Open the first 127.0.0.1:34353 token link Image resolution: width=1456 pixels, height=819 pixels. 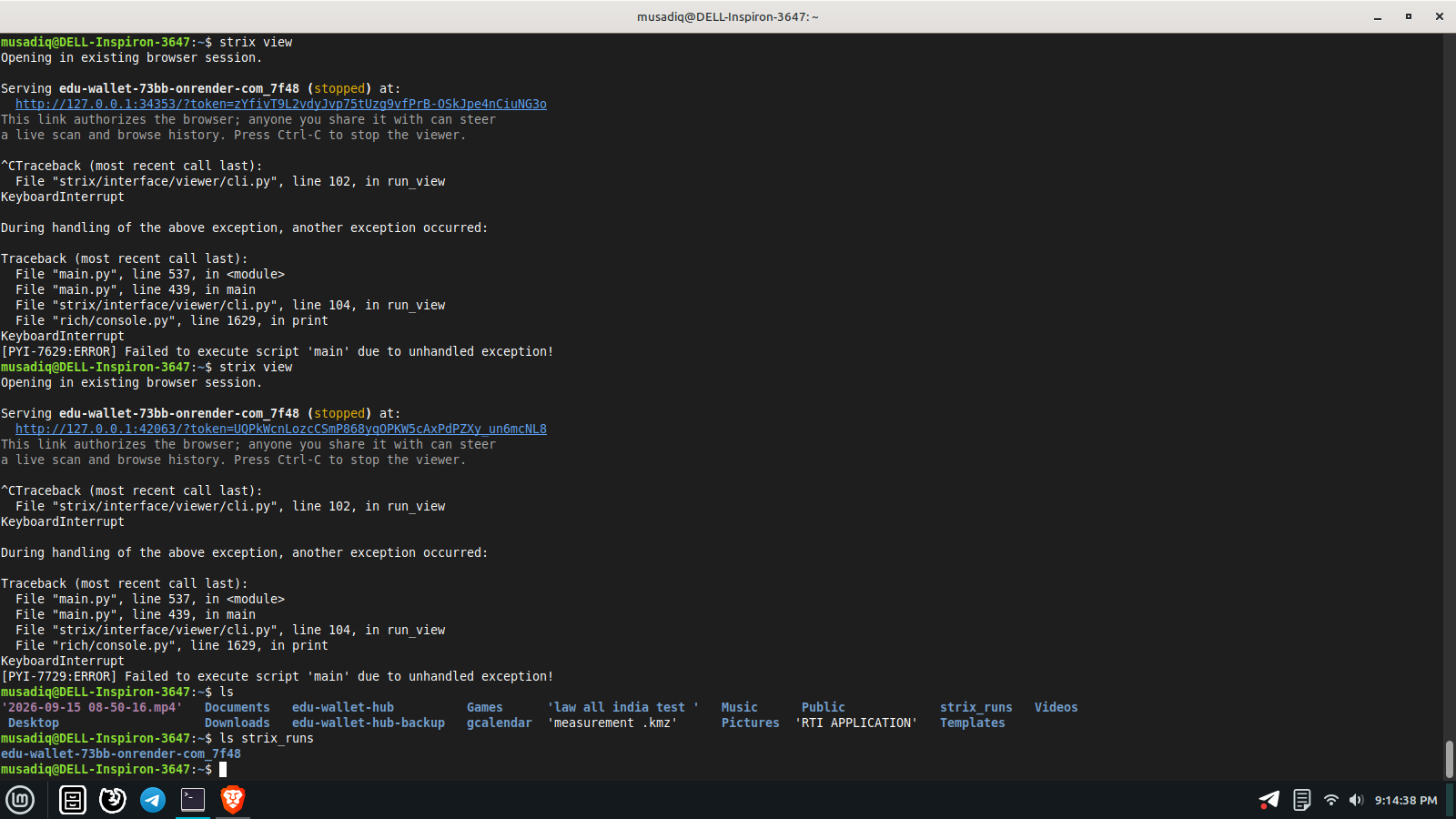coord(281,104)
